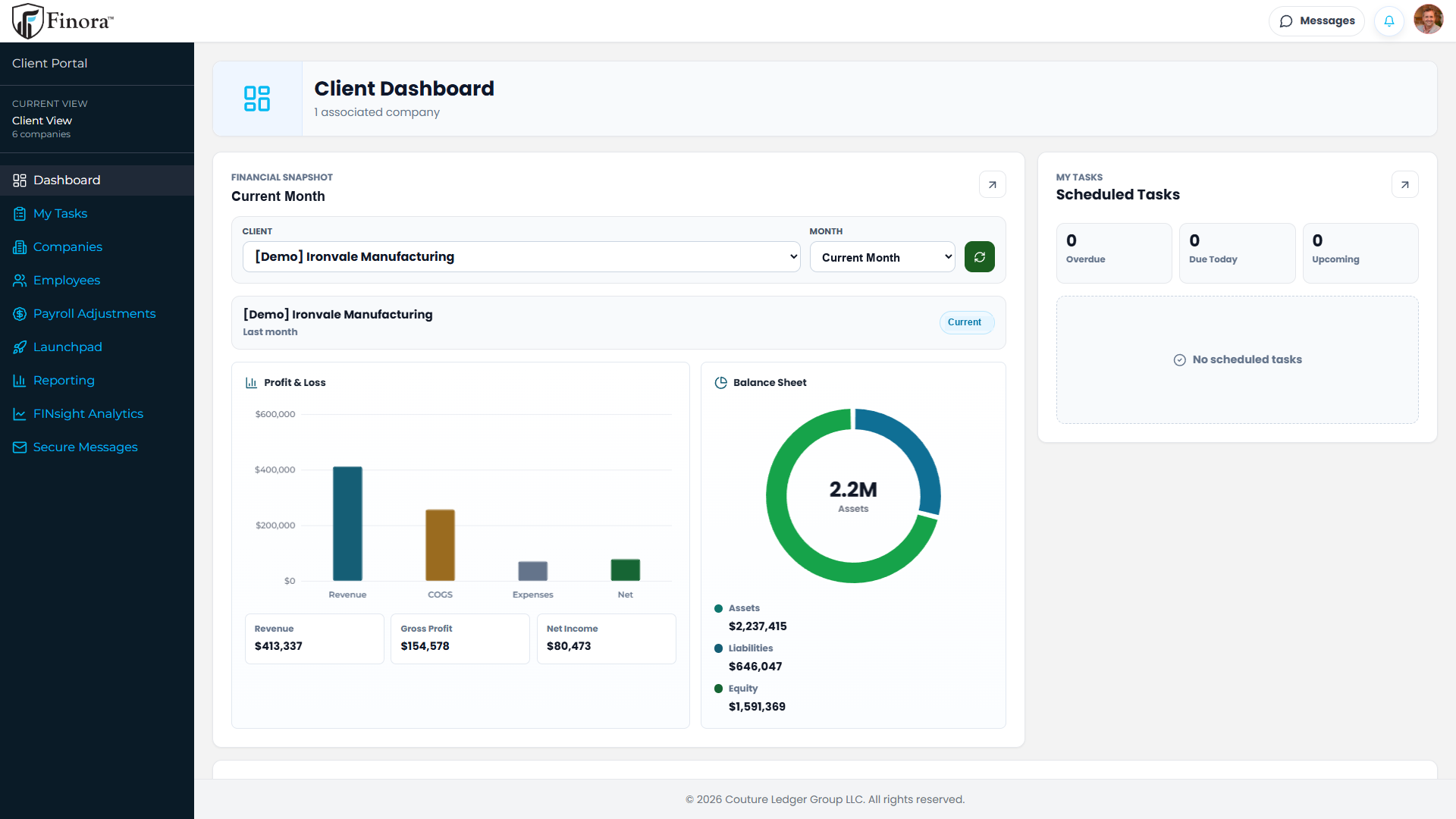1456x819 pixels.
Task: Click the My Tasks clipboard icon
Action: [x=20, y=214]
